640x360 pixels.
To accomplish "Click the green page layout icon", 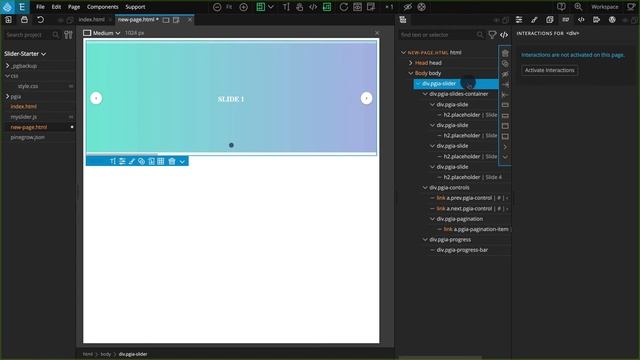I will coord(260,7).
